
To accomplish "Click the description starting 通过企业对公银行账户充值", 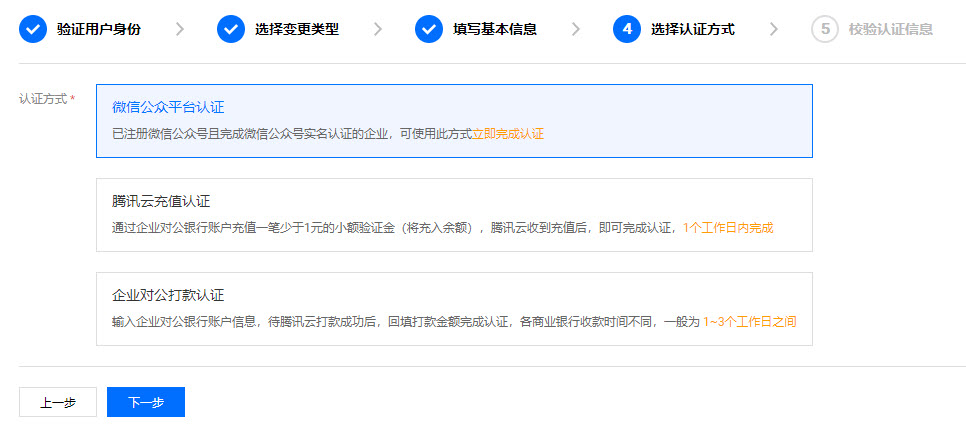I will pyautogui.click(x=442, y=228).
